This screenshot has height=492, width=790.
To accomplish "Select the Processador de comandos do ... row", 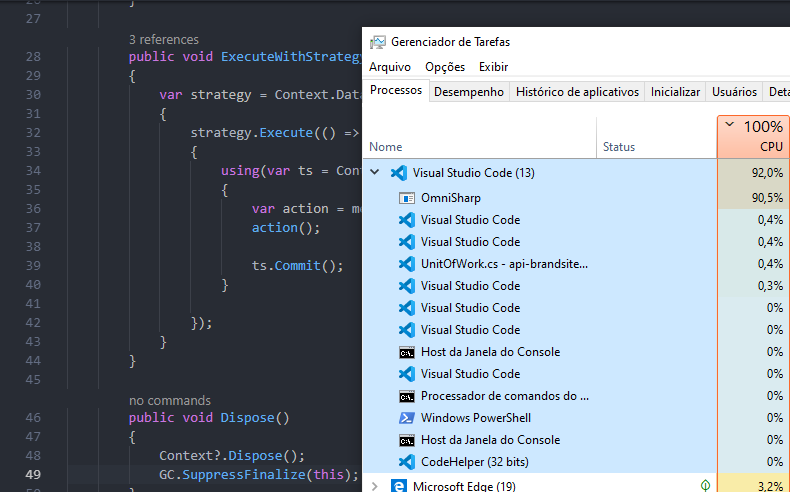I will [x=576, y=396].
